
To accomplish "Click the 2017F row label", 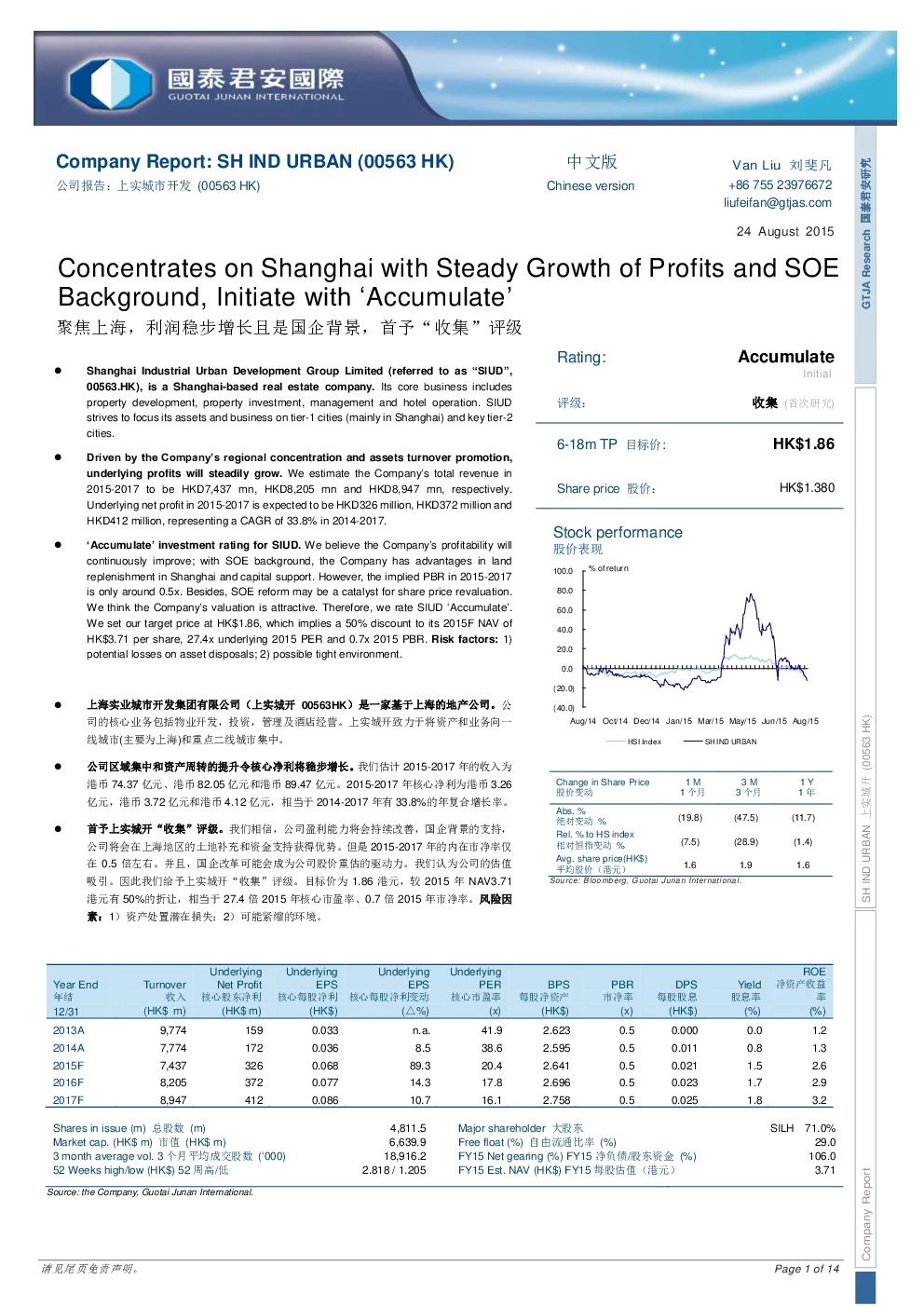I will tap(68, 1101).
